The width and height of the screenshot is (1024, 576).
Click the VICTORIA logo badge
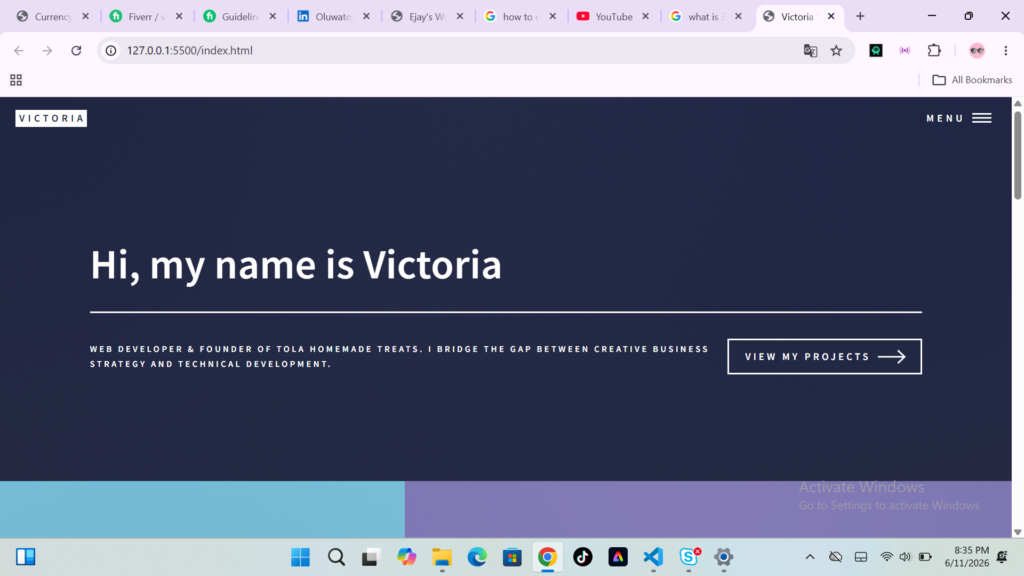click(51, 118)
